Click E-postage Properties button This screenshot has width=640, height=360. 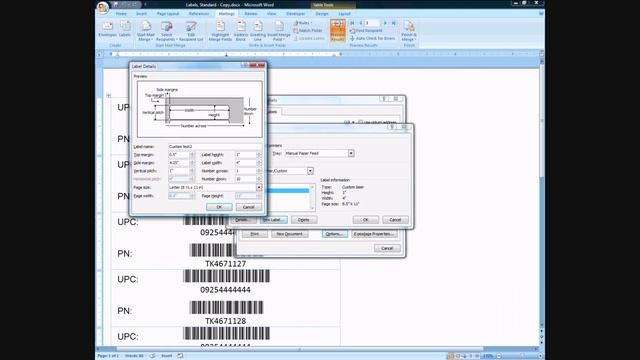click(x=374, y=234)
